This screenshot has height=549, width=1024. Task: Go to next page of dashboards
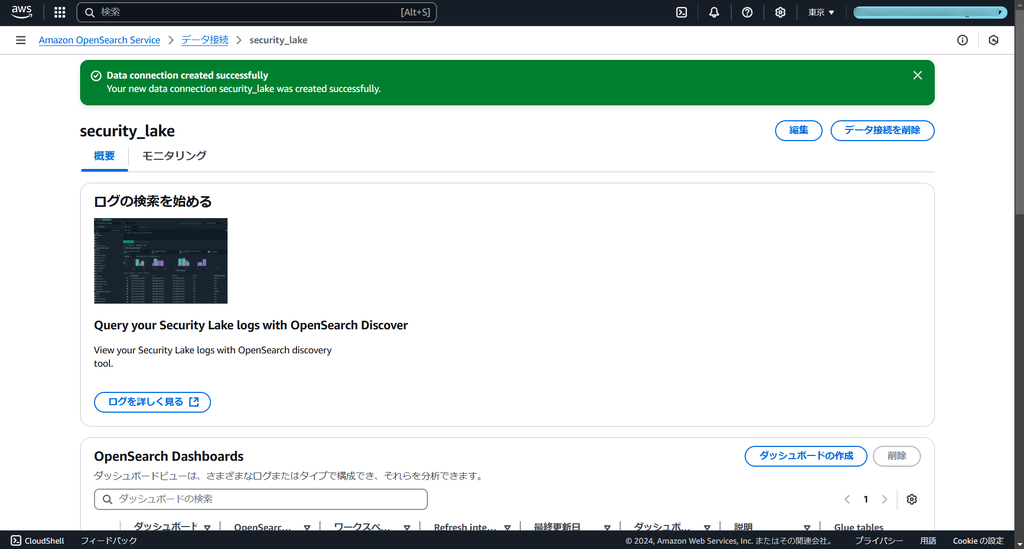click(x=884, y=499)
